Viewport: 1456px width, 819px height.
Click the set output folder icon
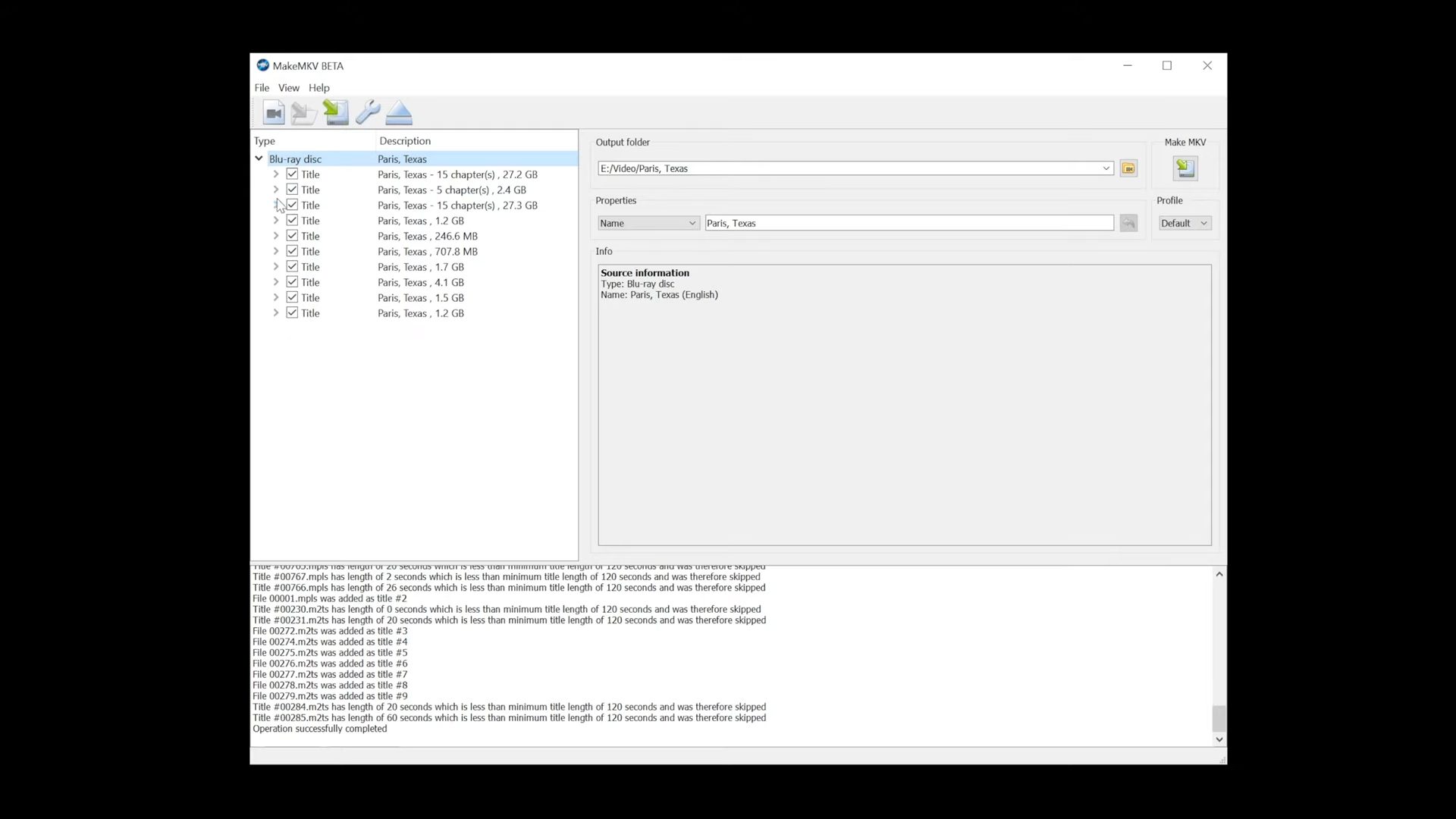click(1128, 168)
